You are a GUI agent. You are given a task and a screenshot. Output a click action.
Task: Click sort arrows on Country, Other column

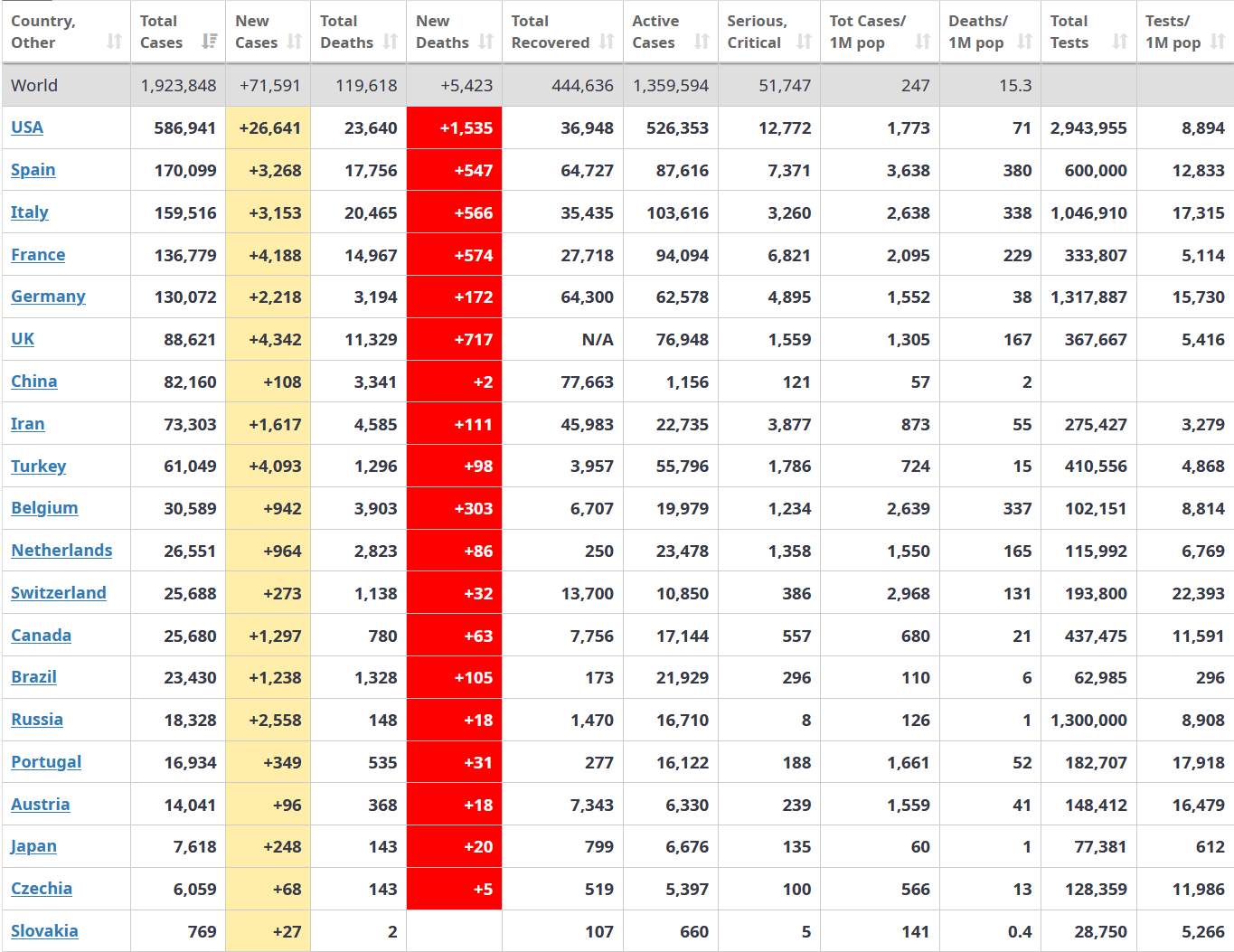pyautogui.click(x=114, y=42)
